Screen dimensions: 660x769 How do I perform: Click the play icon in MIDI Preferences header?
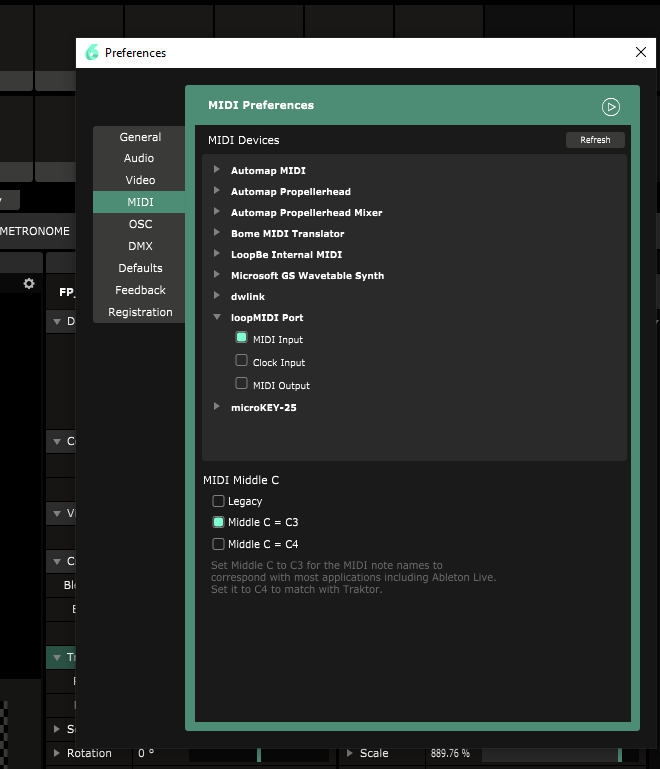click(611, 107)
